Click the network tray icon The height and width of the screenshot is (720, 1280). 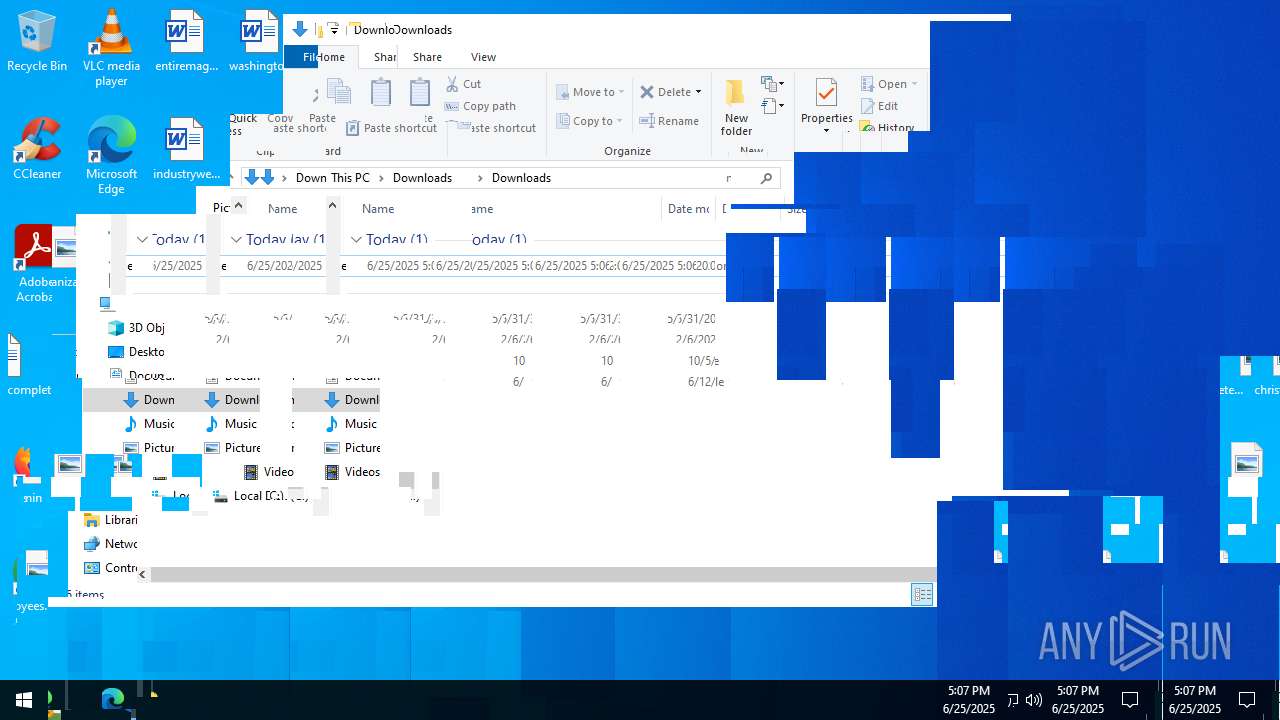1012,700
